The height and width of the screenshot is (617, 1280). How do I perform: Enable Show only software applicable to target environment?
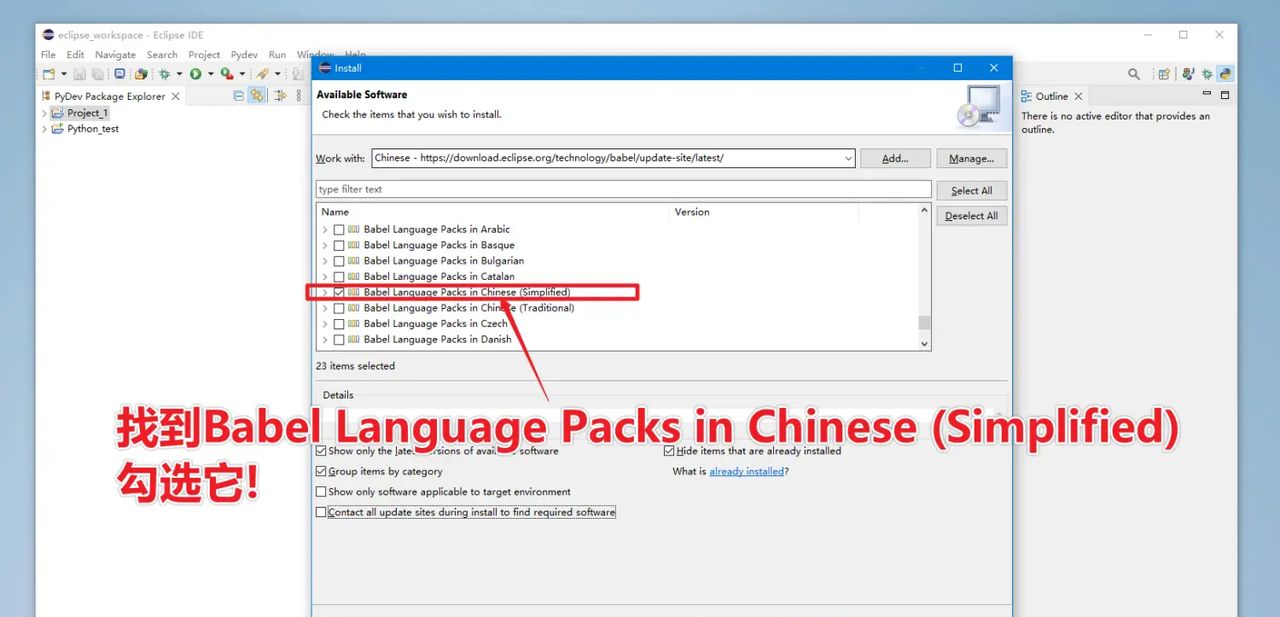[x=321, y=492]
